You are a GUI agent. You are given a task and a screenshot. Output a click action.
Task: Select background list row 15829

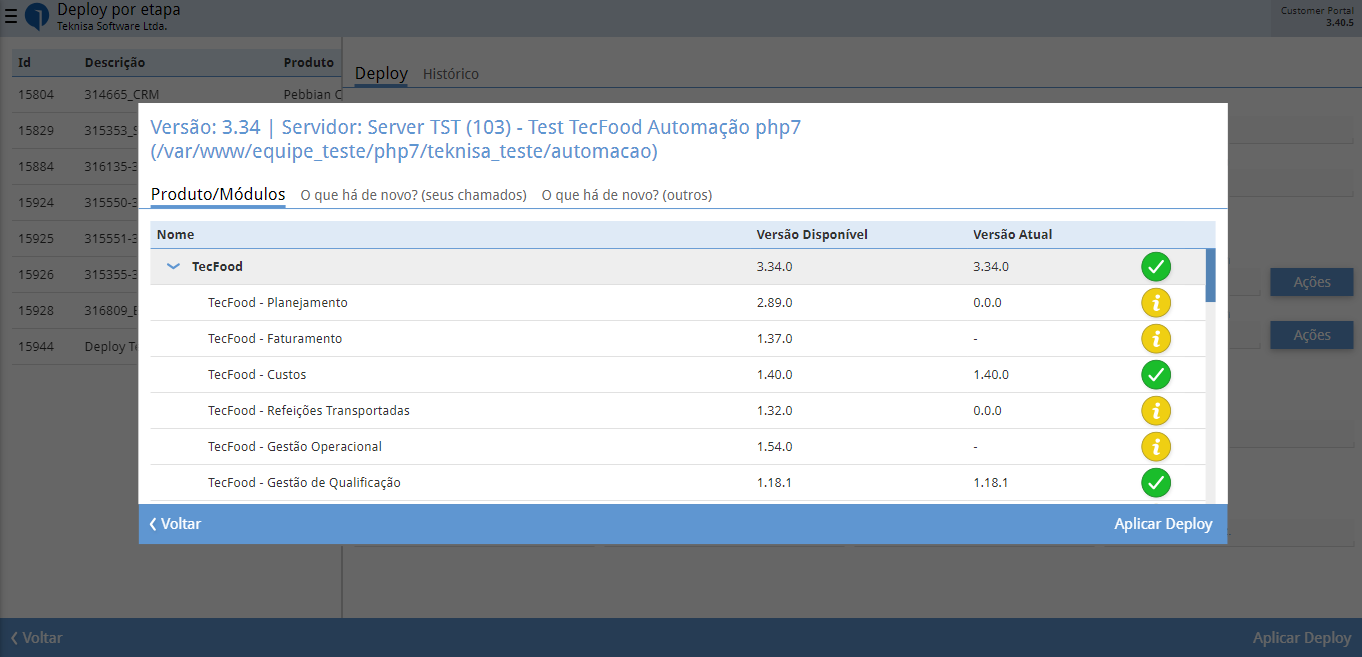pyautogui.click(x=75, y=131)
